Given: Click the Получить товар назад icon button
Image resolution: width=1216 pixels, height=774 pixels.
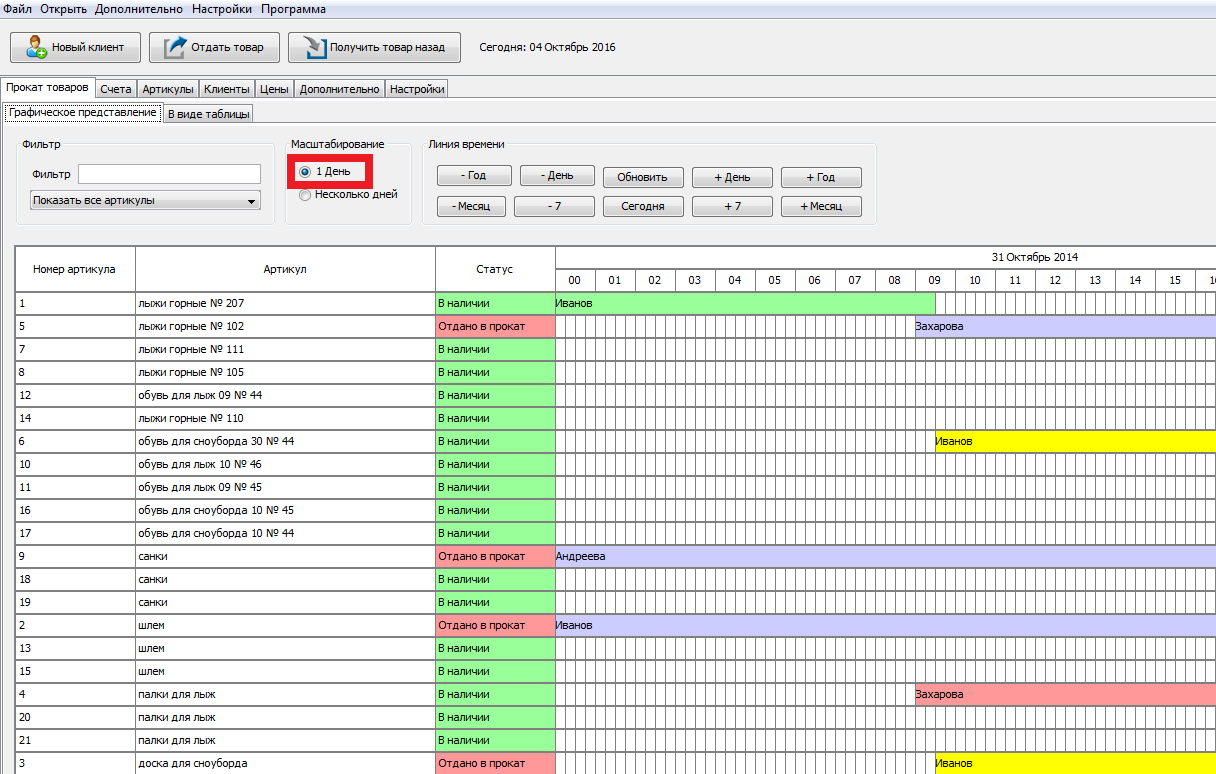Looking at the screenshot, I should coord(374,47).
